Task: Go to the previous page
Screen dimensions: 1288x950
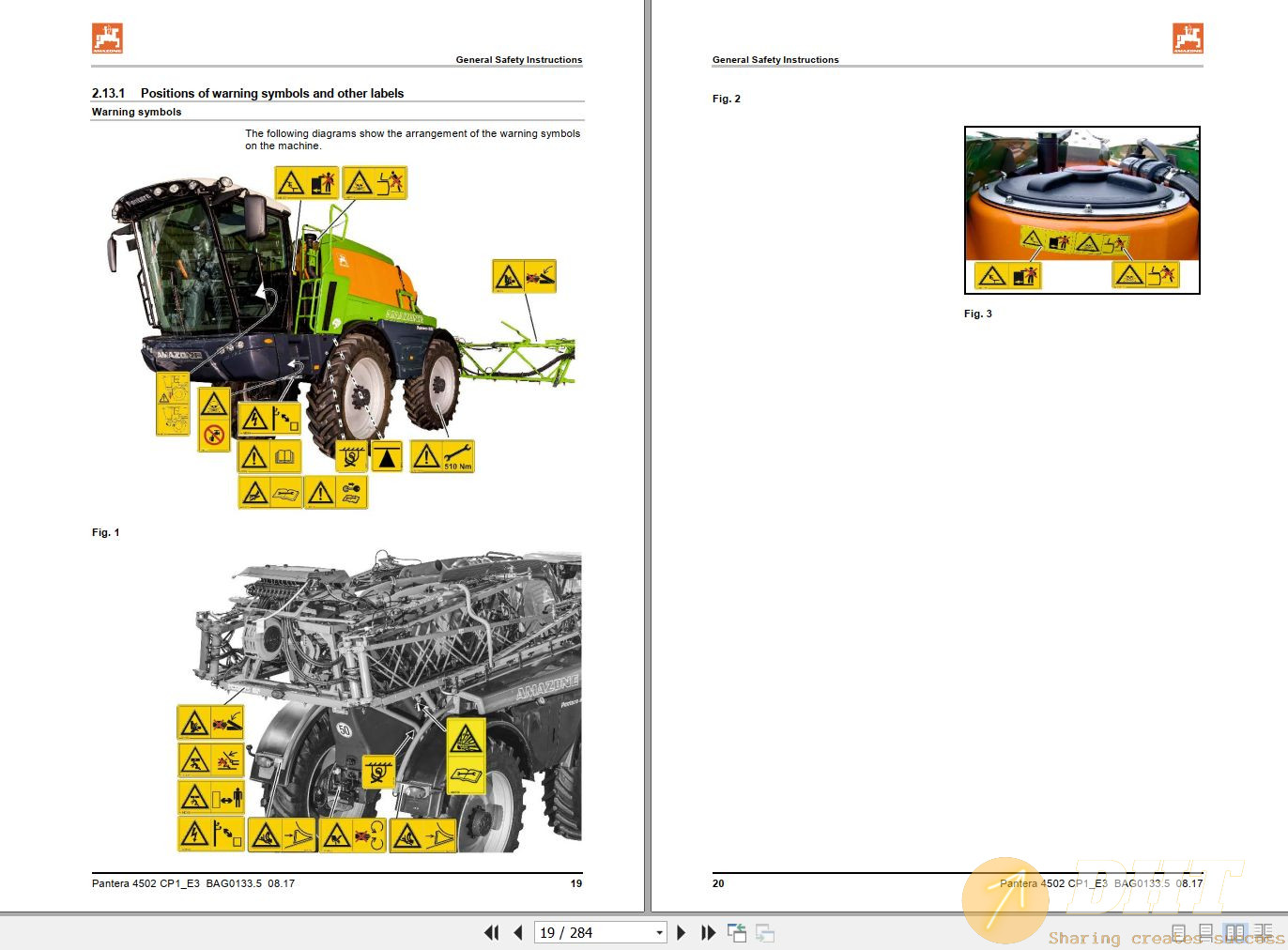Action: coord(518,932)
